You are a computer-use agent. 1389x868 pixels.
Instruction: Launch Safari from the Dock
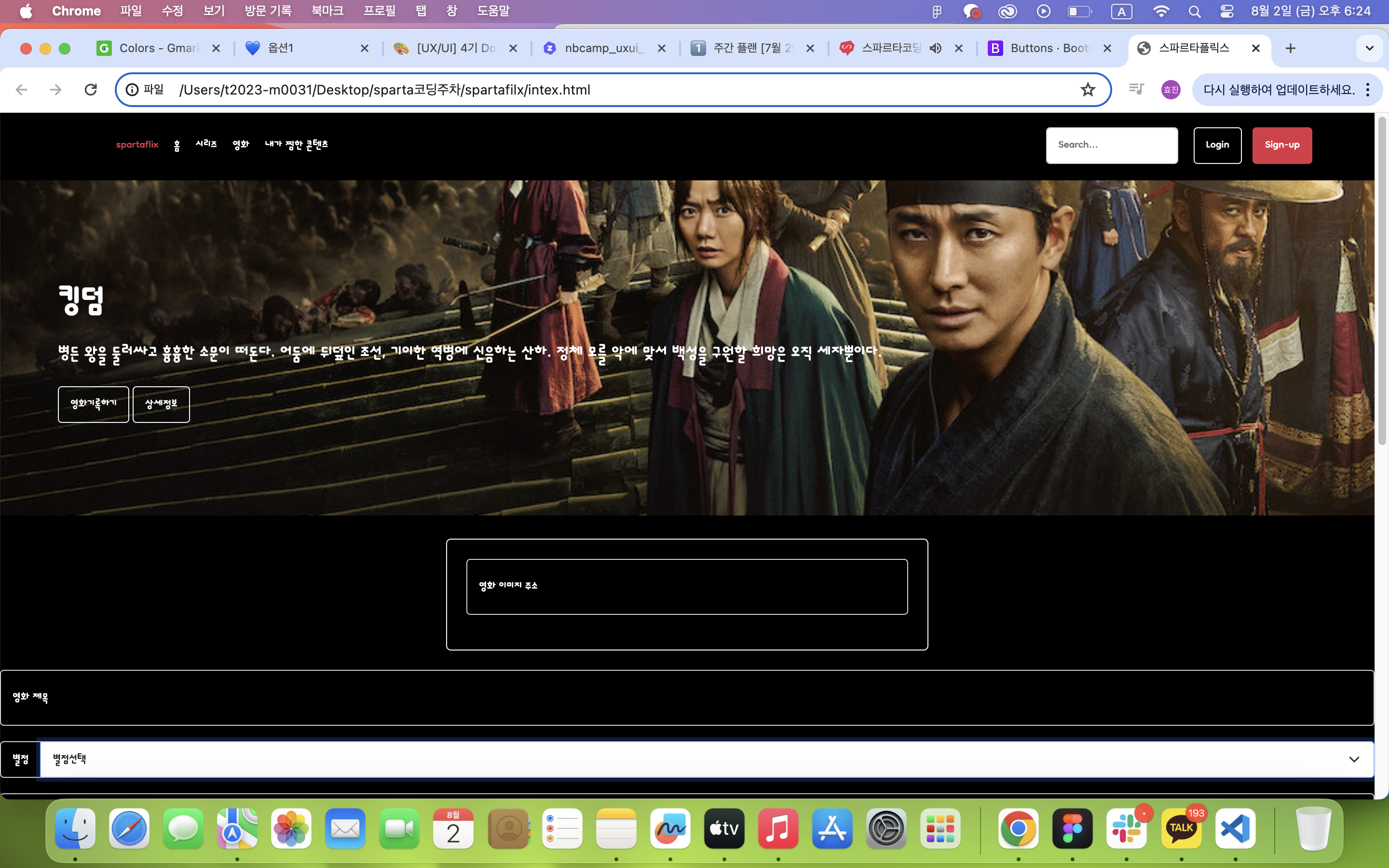pyautogui.click(x=129, y=828)
